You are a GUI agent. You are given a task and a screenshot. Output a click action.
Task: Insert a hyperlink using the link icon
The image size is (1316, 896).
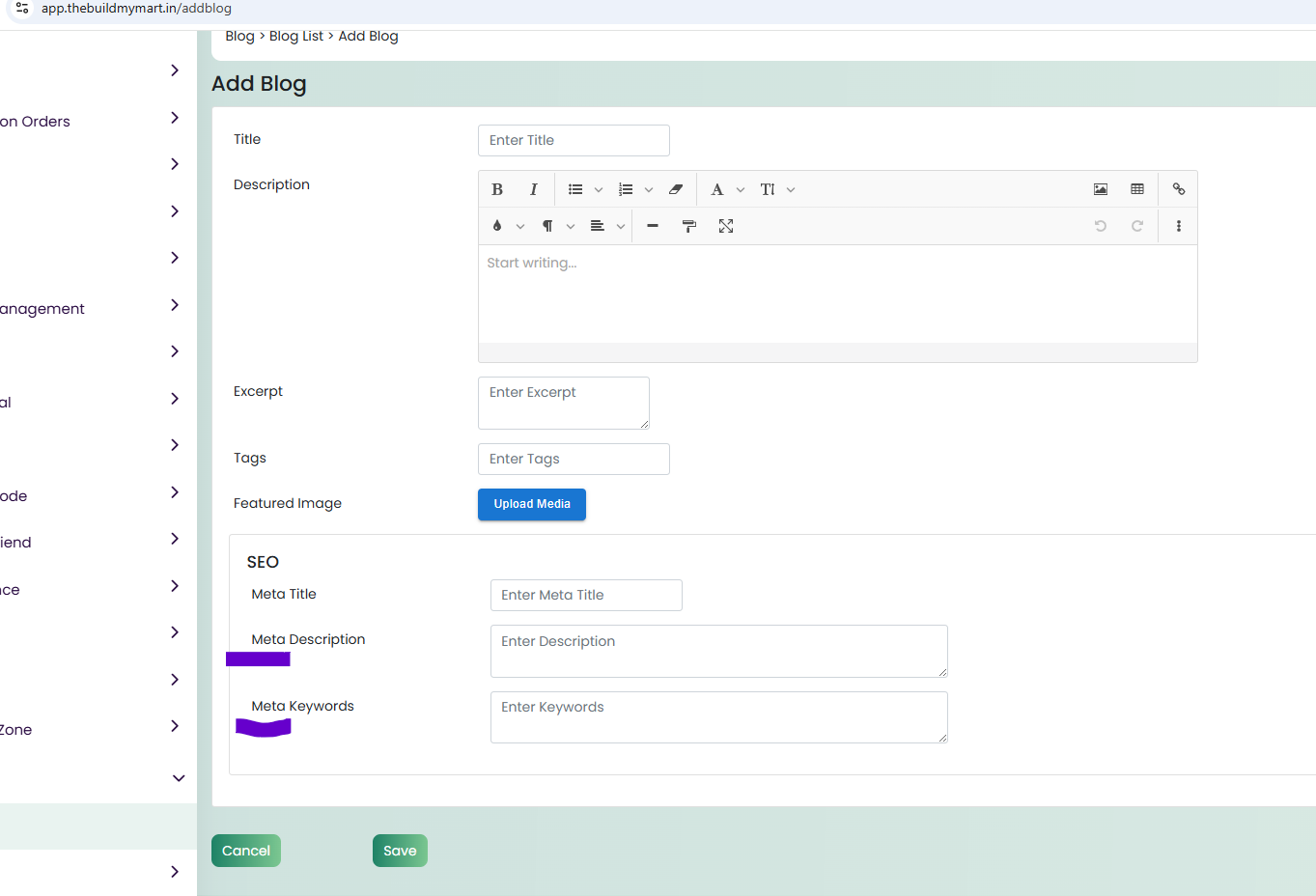point(1179,189)
